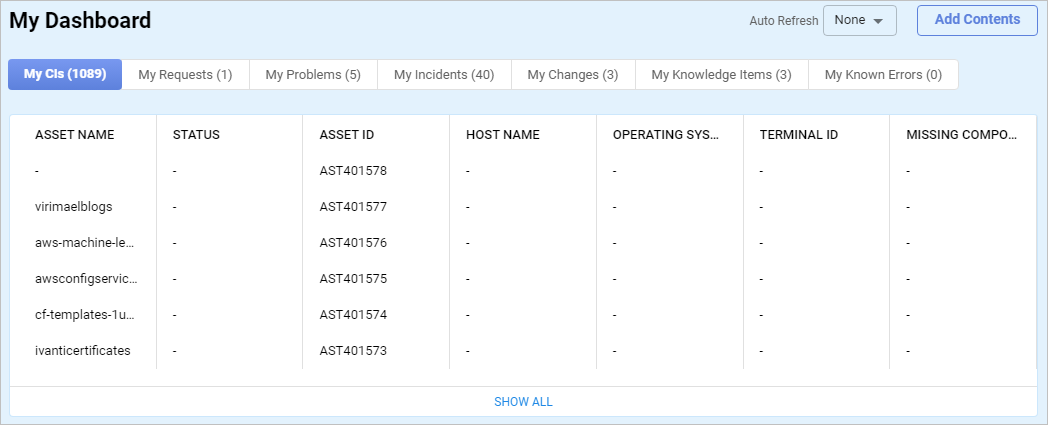Click the caret arrow in Auto Refresh box

[878, 21]
